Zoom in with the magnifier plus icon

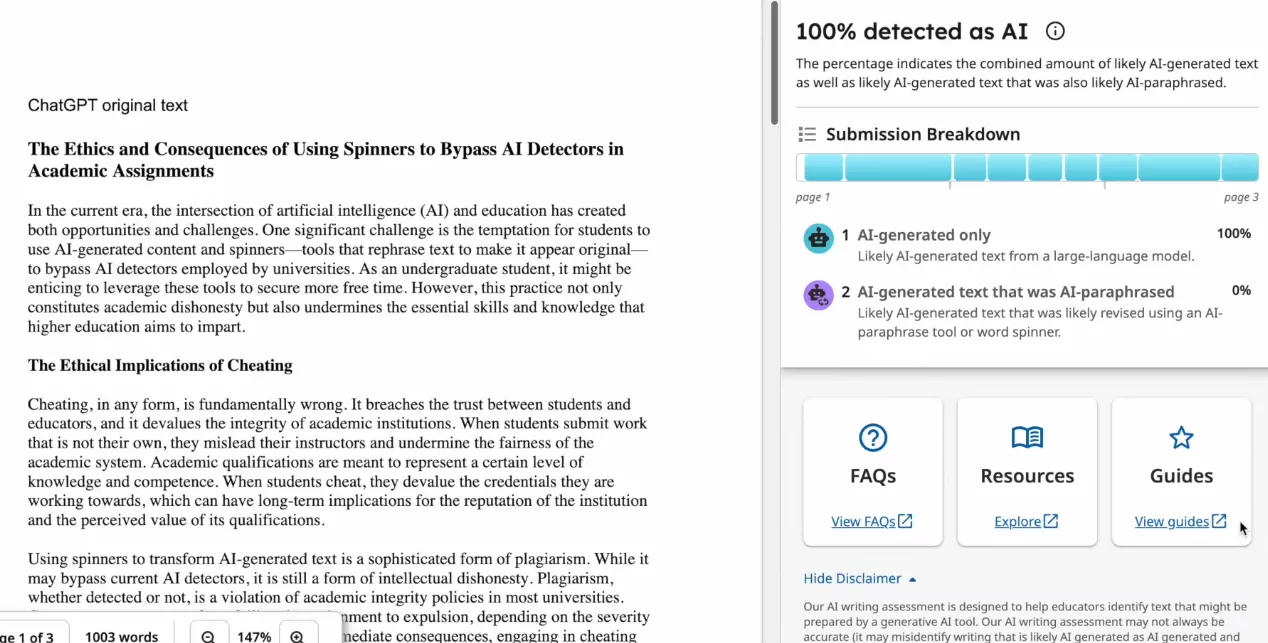(297, 635)
